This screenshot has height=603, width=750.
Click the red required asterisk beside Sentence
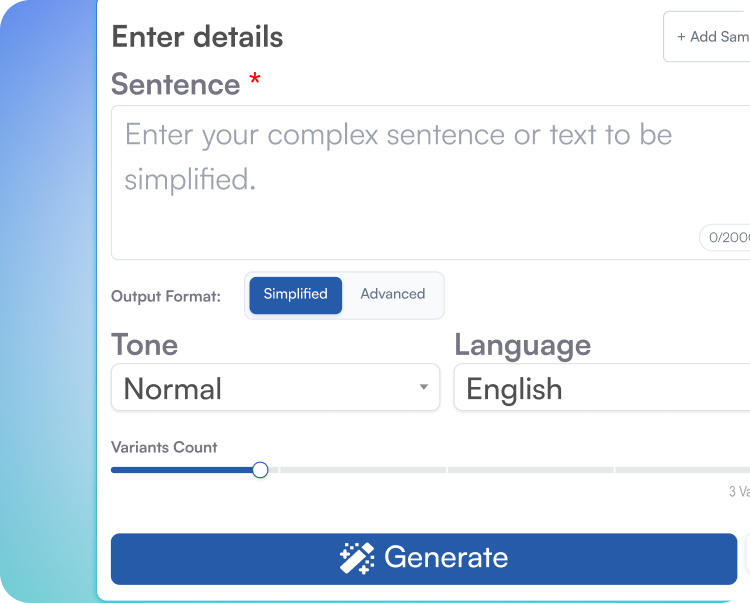point(255,80)
